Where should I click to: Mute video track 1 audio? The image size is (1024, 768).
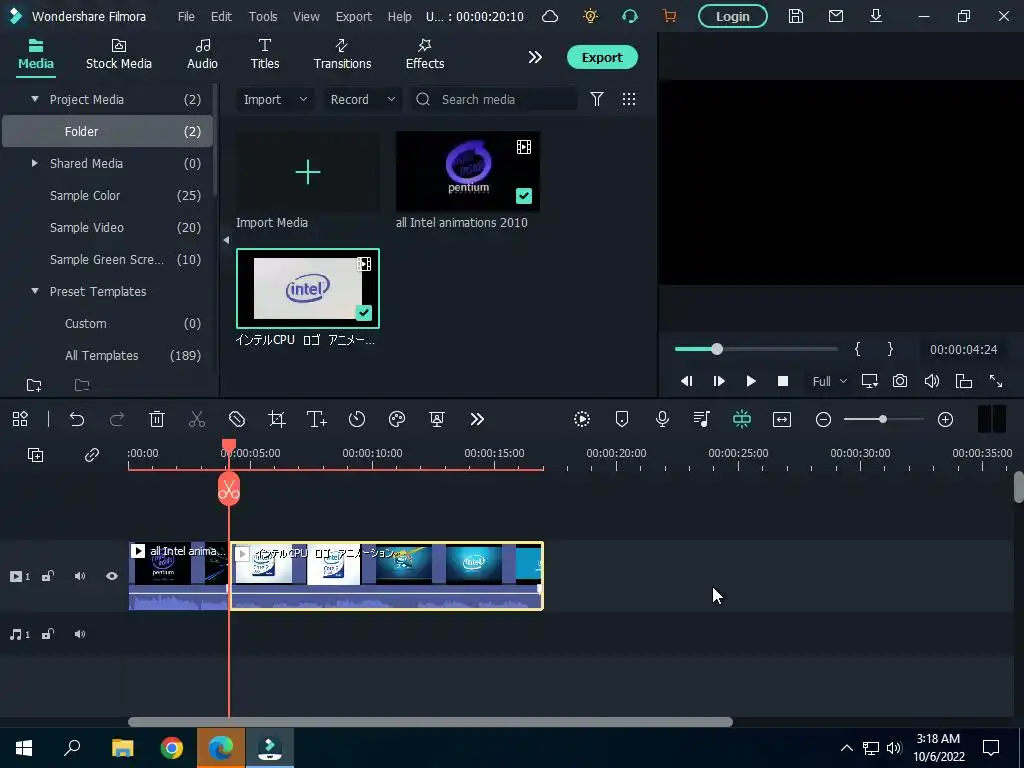point(80,576)
